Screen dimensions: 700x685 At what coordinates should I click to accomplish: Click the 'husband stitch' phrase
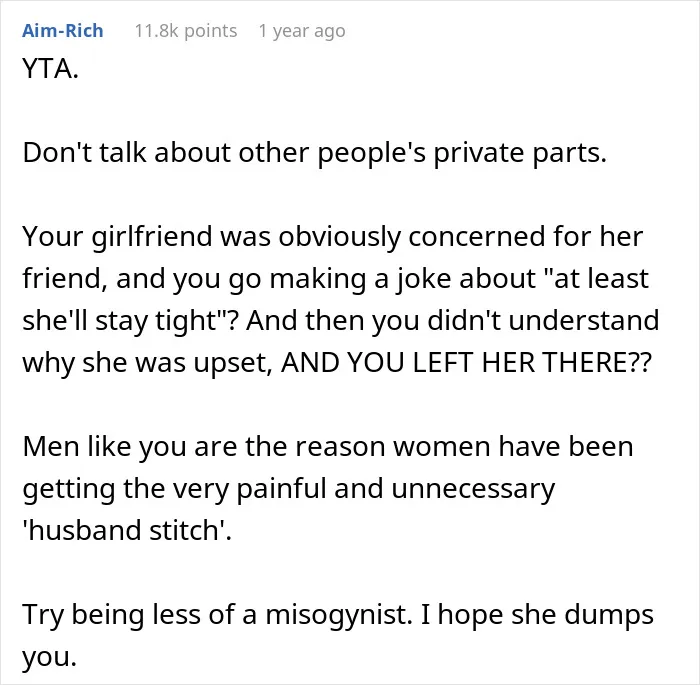tap(125, 530)
